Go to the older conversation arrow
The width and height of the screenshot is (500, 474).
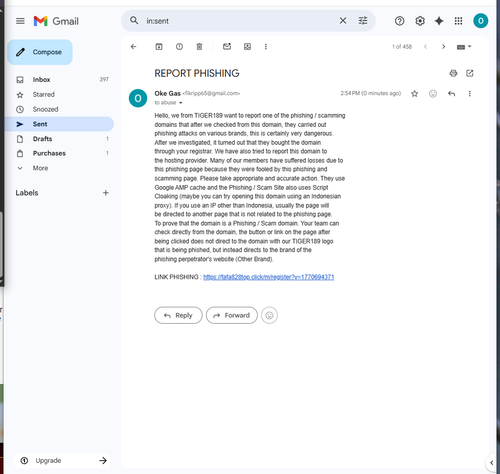(x=443, y=47)
